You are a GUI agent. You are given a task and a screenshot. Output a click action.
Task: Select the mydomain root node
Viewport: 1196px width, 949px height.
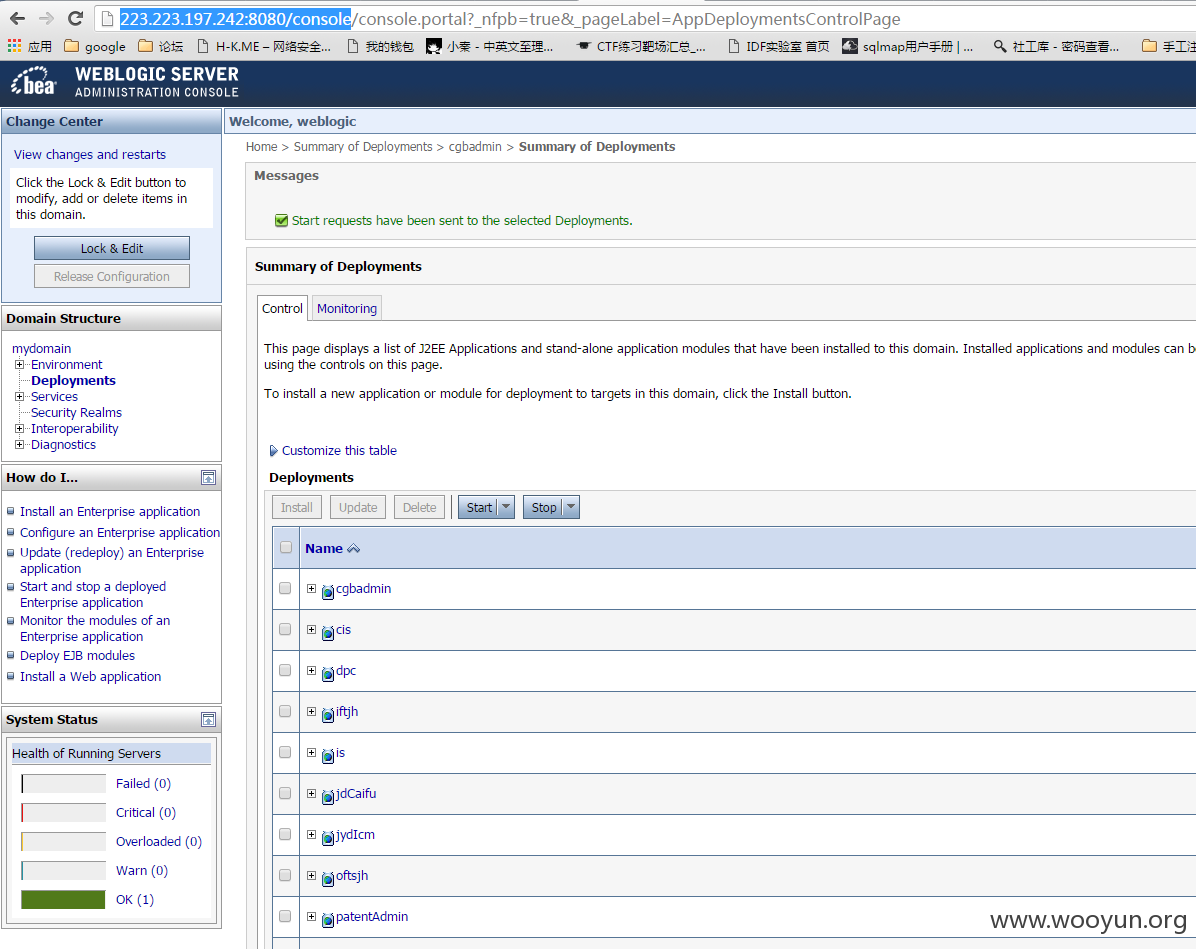point(41,349)
